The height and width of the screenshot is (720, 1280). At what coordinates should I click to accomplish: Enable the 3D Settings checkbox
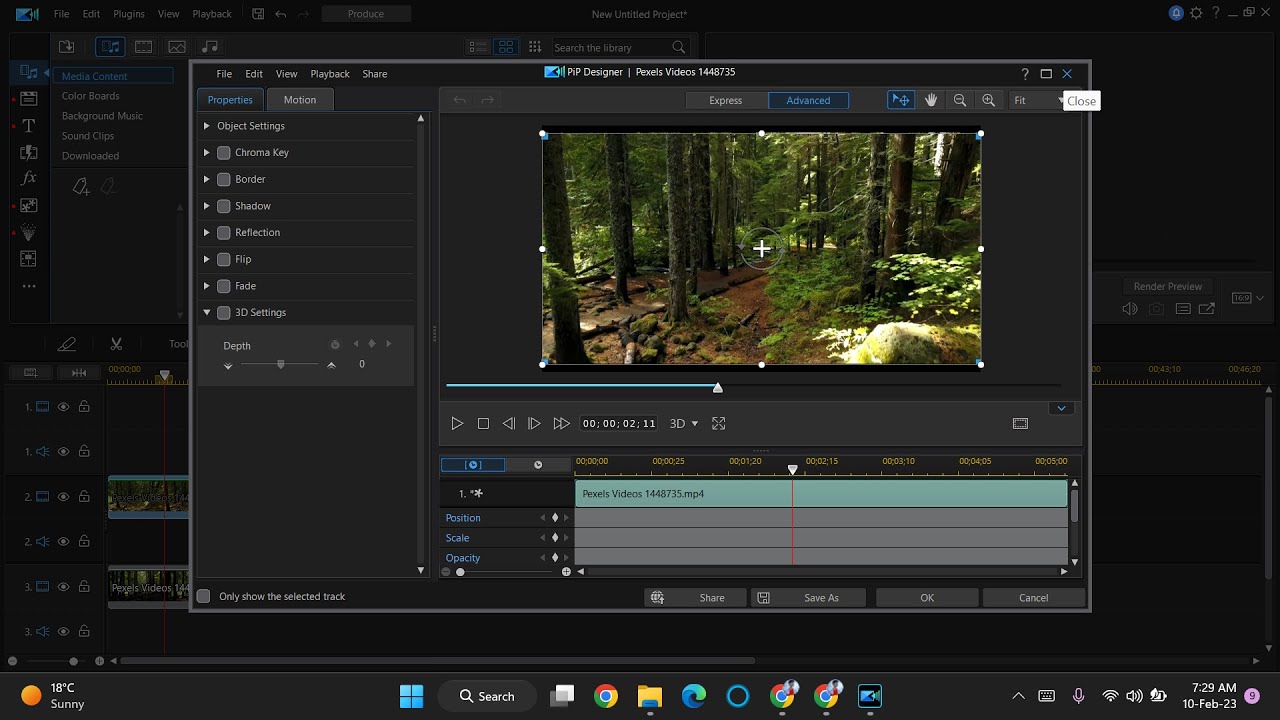tap(224, 313)
